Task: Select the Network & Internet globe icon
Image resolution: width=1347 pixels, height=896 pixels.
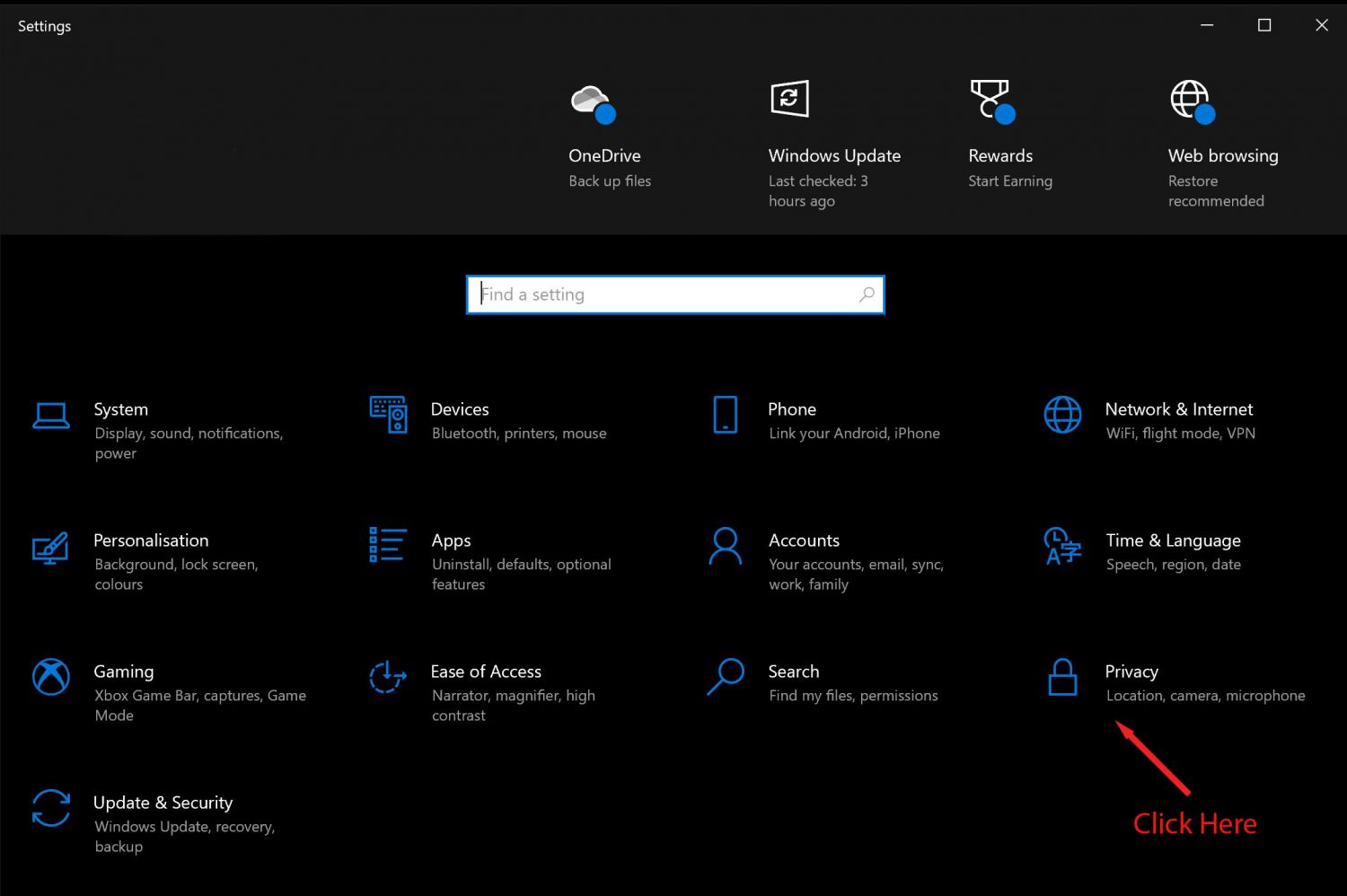Action: click(1062, 415)
